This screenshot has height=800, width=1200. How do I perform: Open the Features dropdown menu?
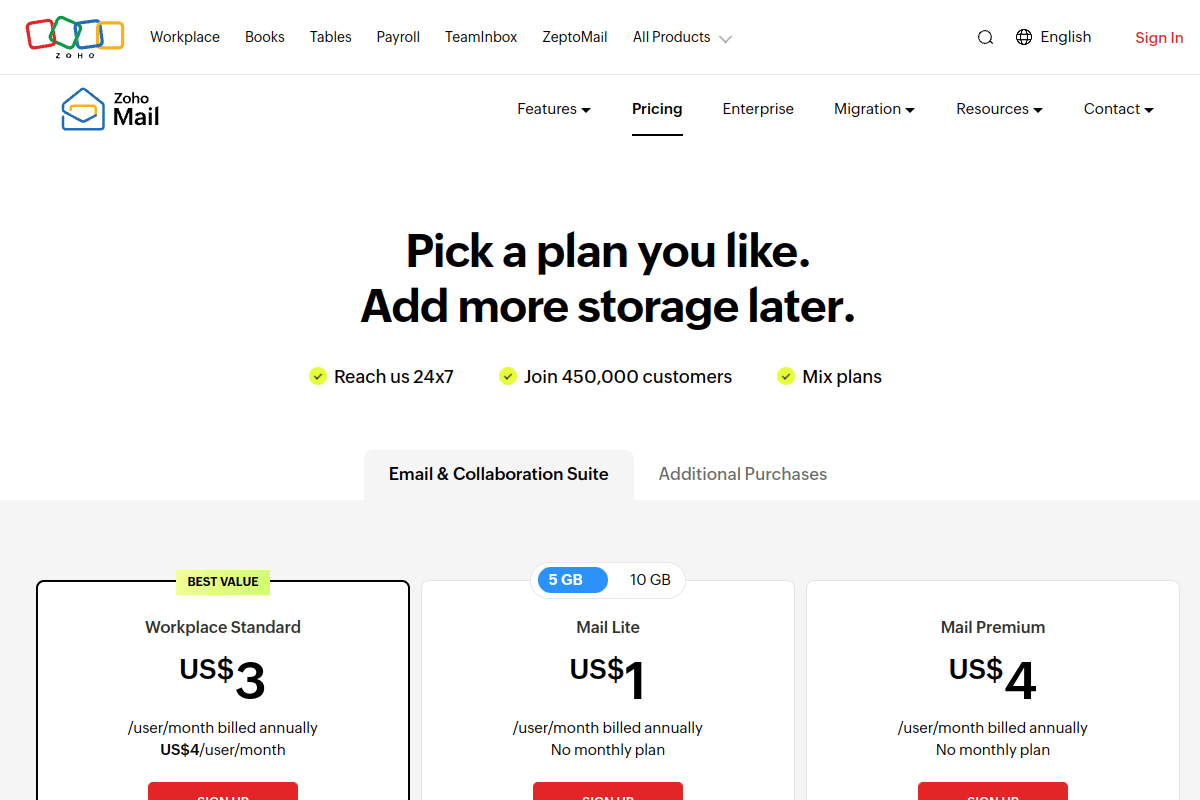(x=553, y=109)
